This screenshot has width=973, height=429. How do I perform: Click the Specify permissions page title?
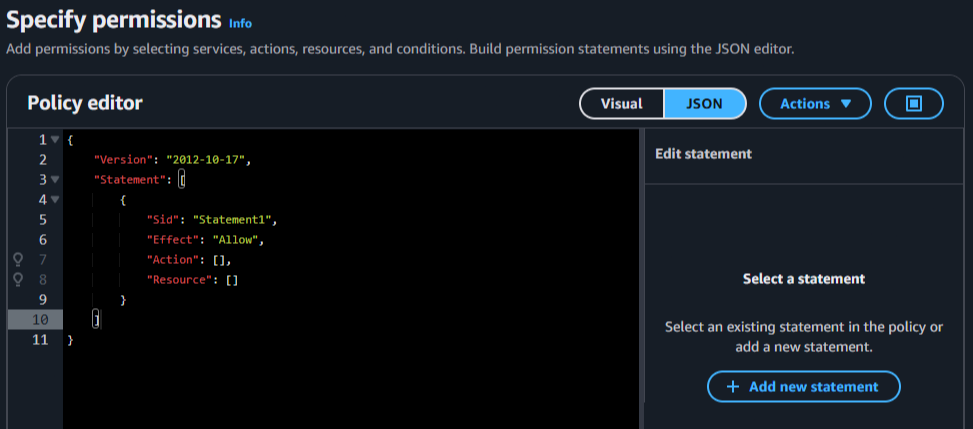114,20
